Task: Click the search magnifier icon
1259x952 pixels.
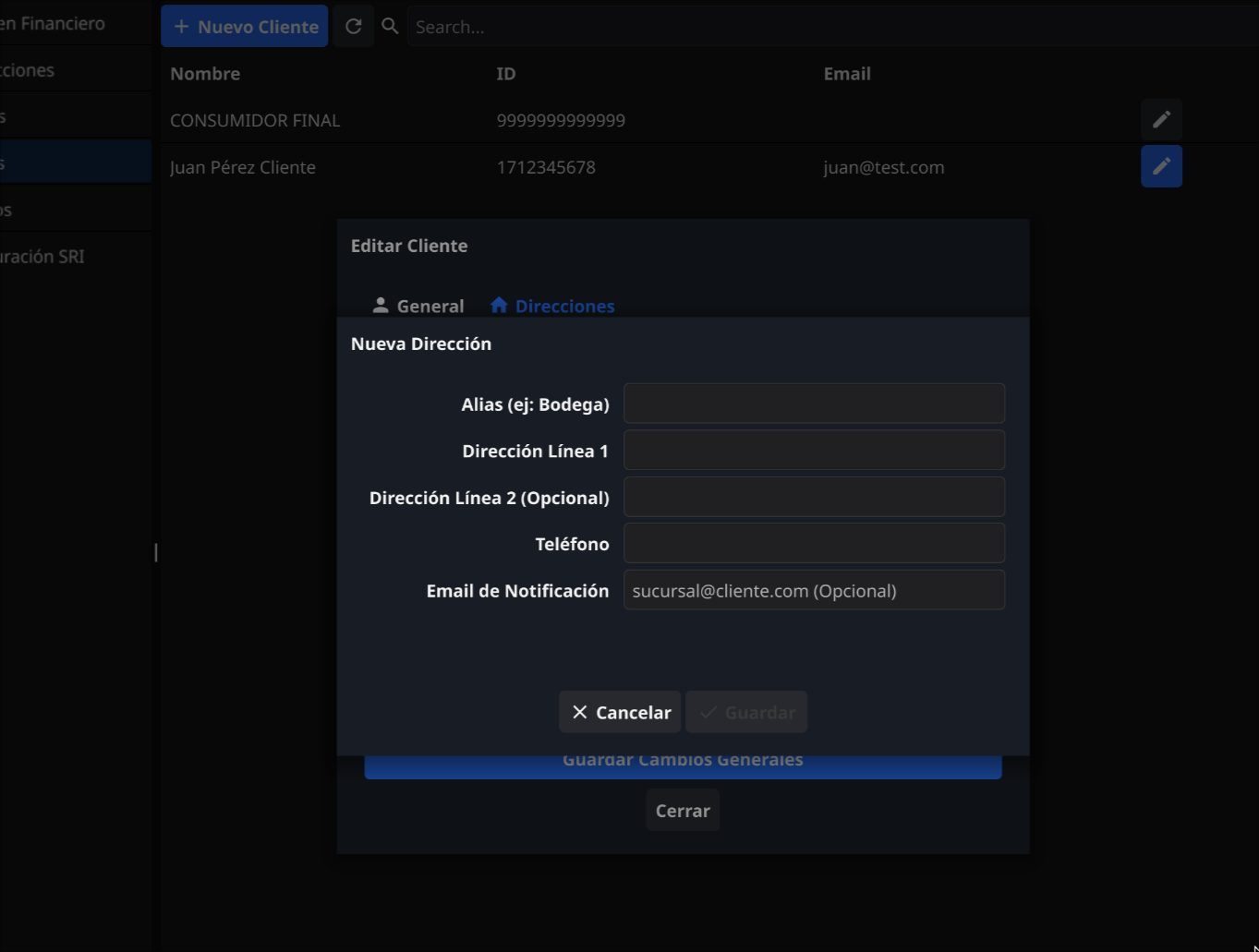Action: point(391,27)
